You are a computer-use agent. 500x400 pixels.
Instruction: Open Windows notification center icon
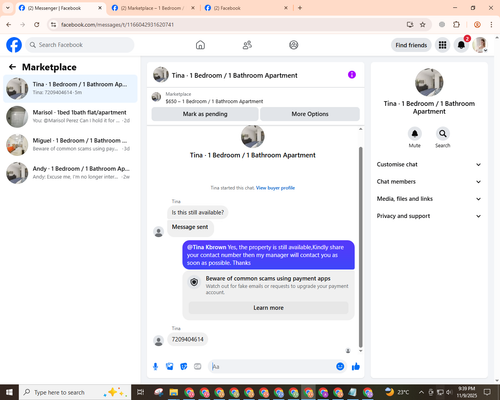coord(487,392)
